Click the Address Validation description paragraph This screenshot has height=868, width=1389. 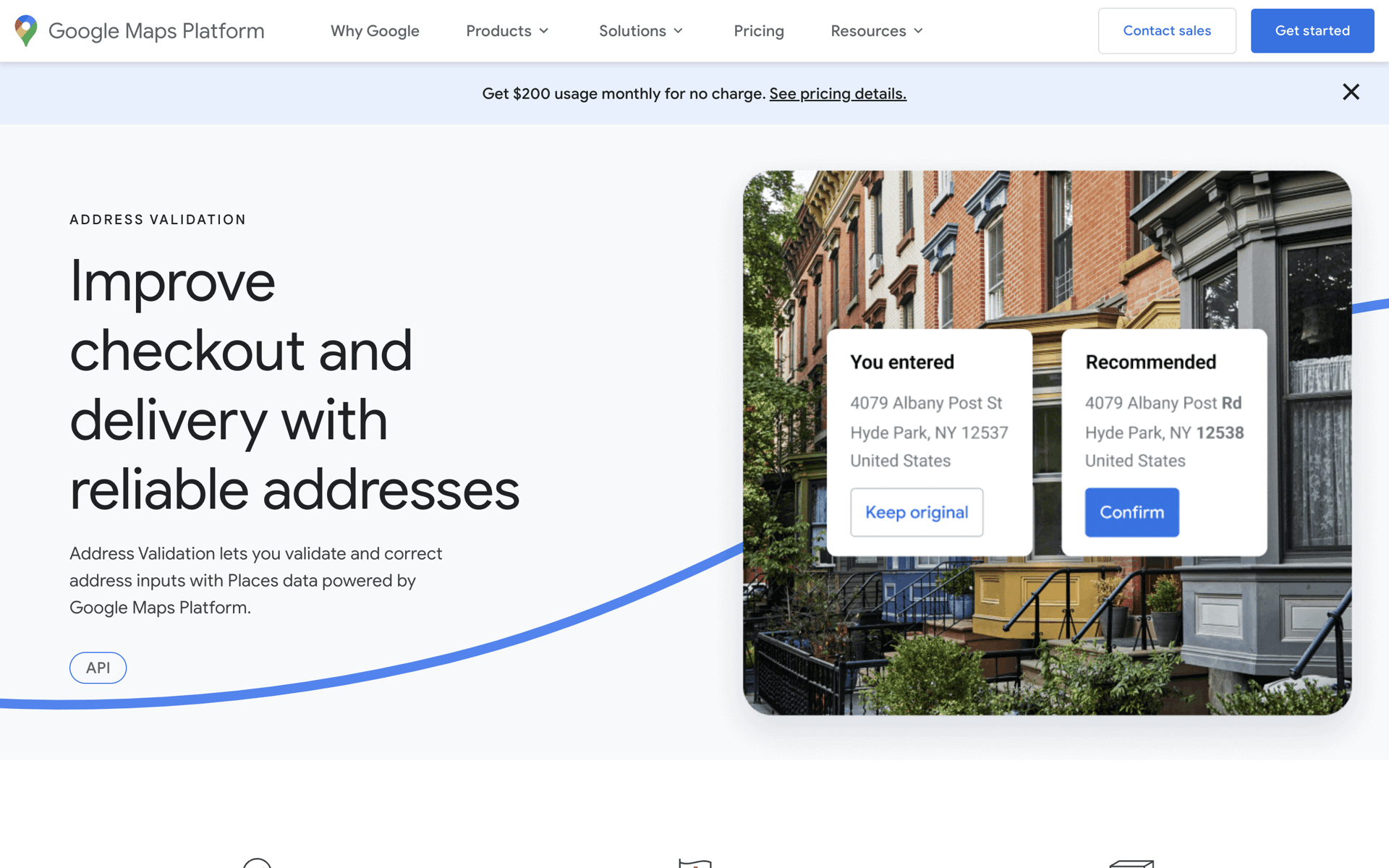[x=255, y=580]
